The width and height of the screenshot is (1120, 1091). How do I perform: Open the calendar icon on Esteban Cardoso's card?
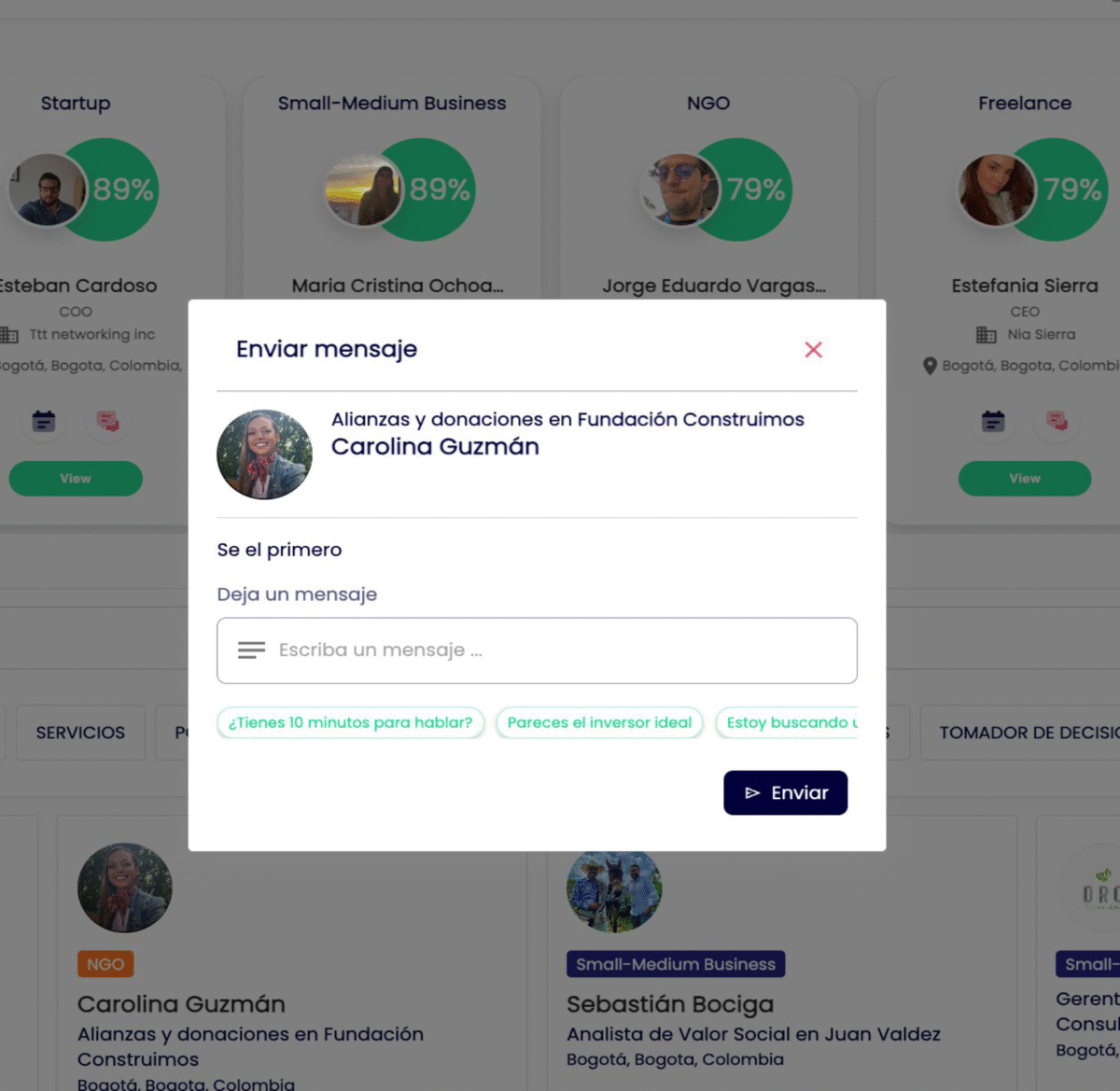[44, 421]
